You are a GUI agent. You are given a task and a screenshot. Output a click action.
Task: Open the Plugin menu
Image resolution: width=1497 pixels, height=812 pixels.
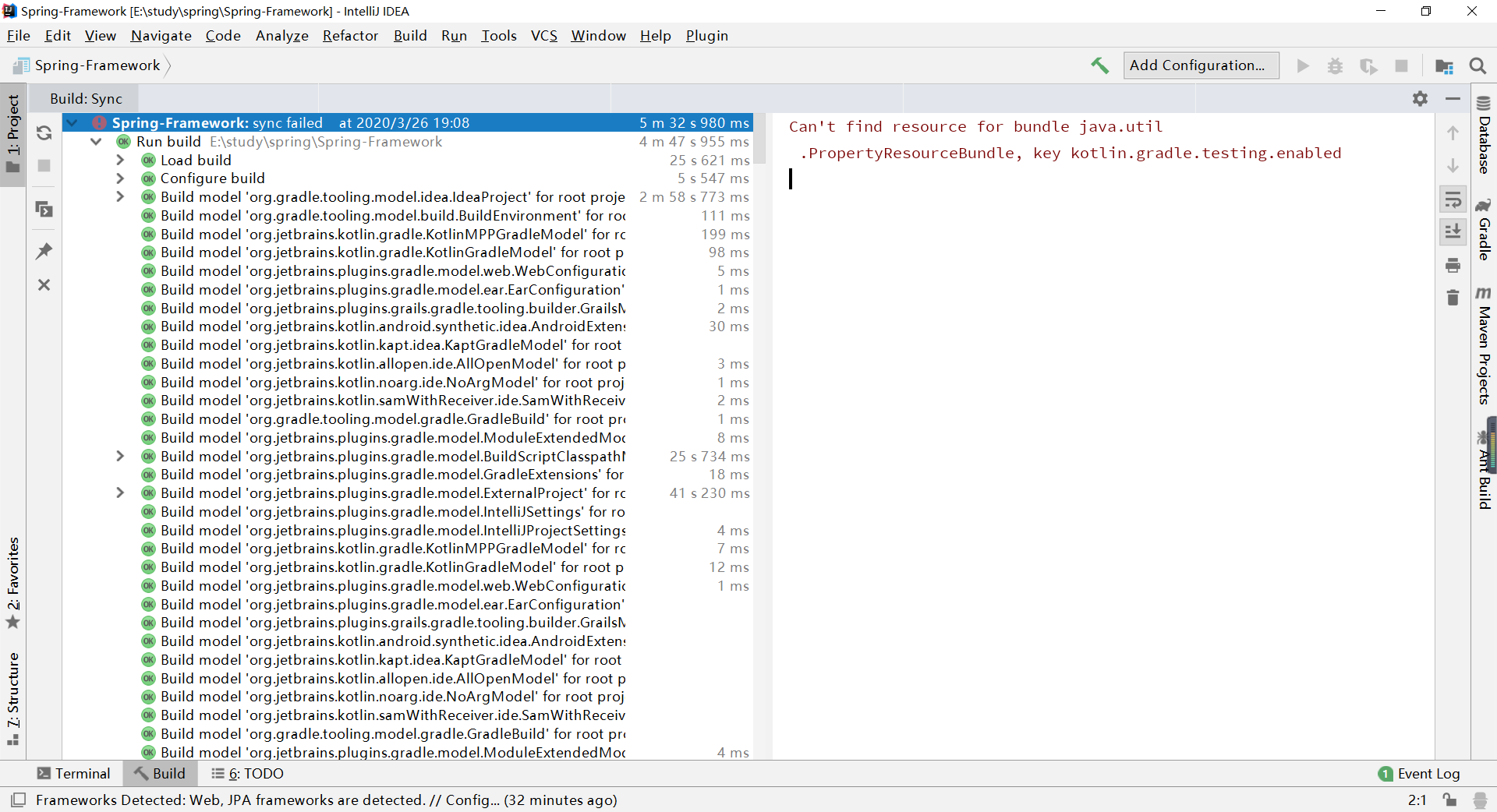click(707, 36)
